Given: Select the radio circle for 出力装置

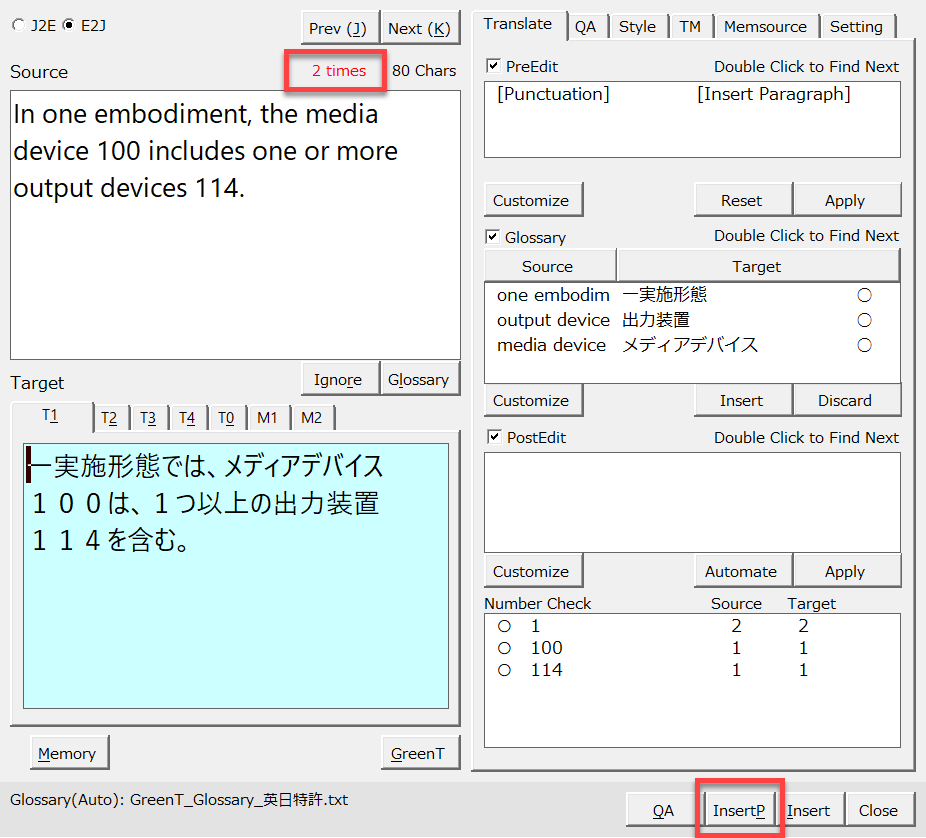Looking at the screenshot, I should tap(864, 320).
